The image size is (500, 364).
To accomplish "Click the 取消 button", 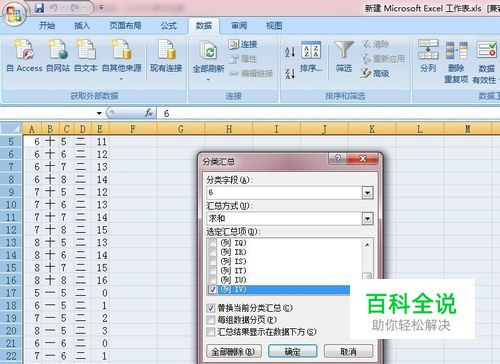I will point(348,351).
